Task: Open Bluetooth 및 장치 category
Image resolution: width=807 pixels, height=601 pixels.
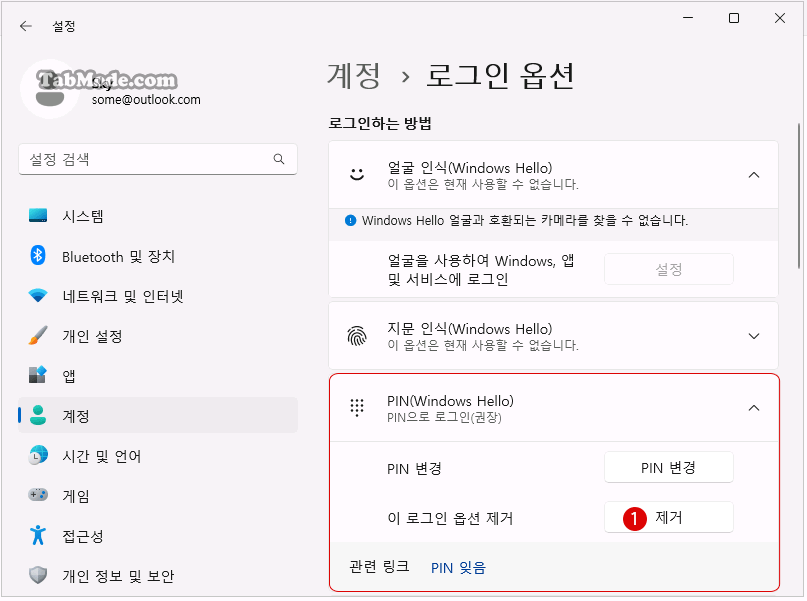Action: pyautogui.click(x=158, y=256)
